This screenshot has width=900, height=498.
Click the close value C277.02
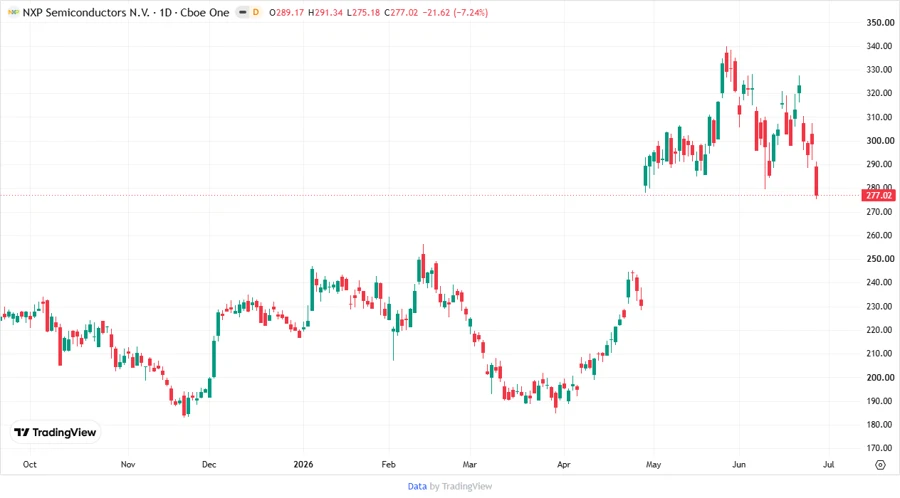[x=401, y=12]
